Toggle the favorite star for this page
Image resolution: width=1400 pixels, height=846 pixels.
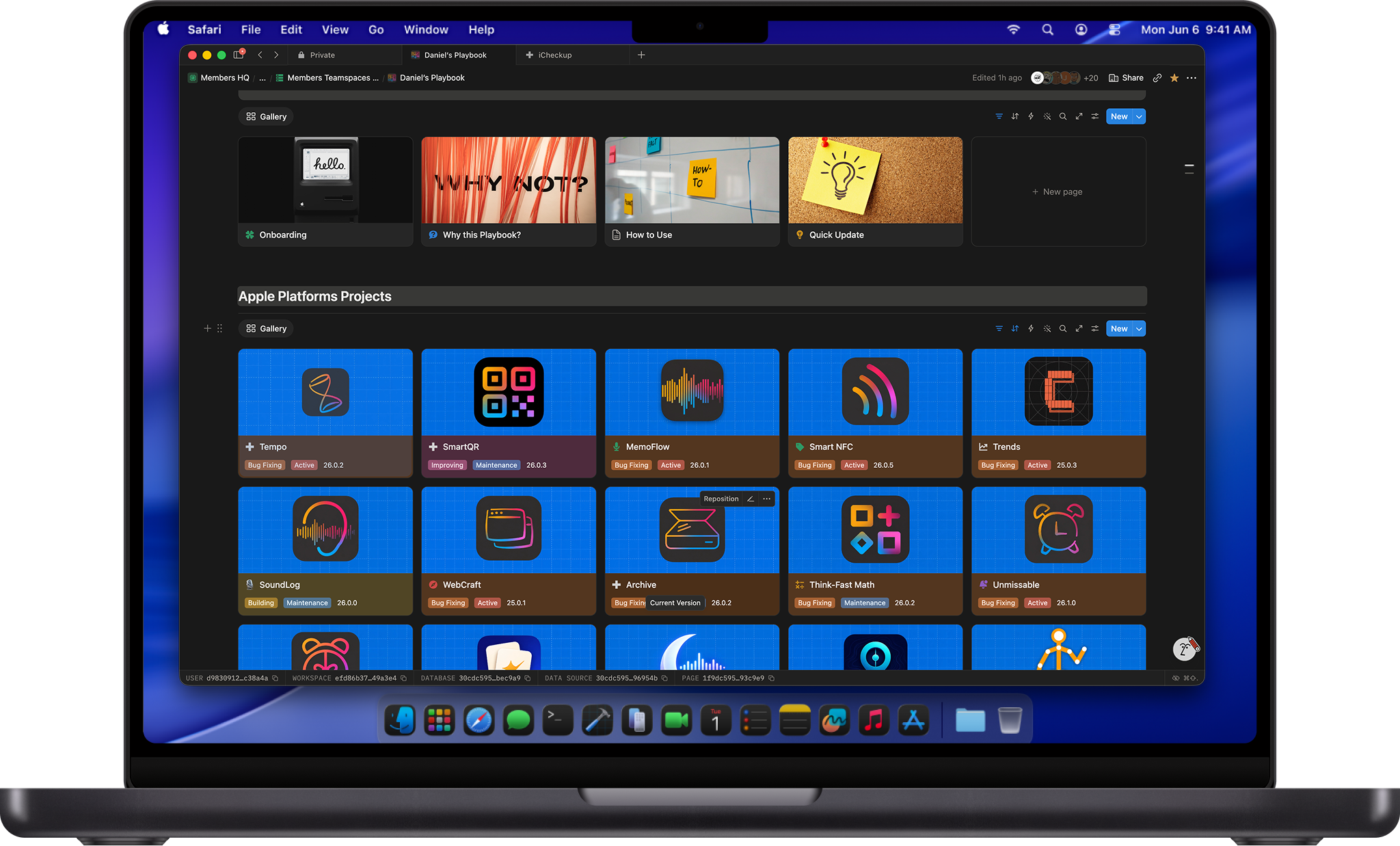(1174, 78)
